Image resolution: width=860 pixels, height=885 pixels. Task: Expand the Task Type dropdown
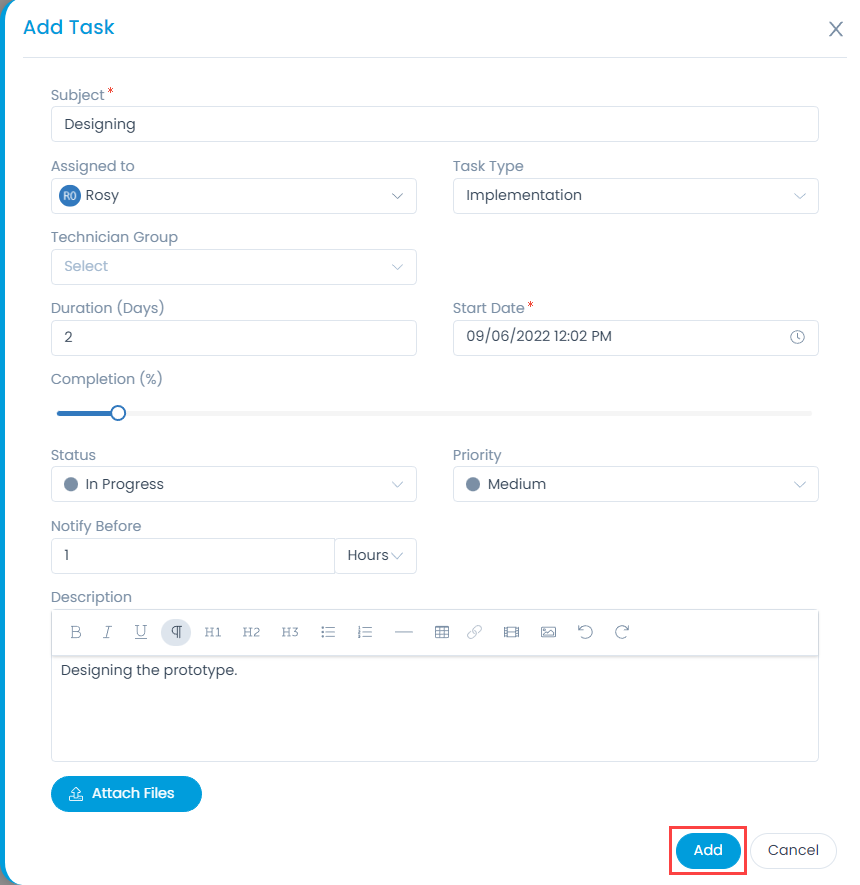pyautogui.click(x=635, y=196)
